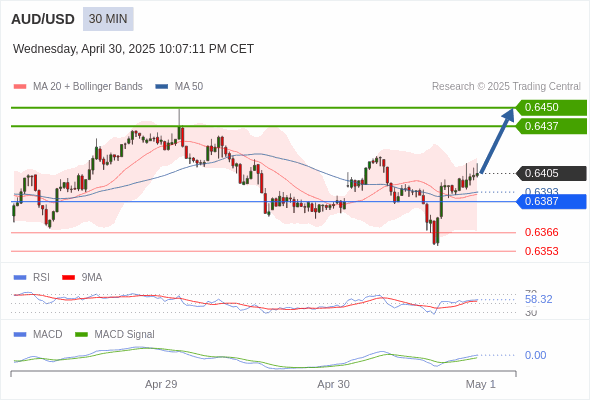Click the blue MA 50 legend swatch
Viewport: 590px width, 400px height.
click(162, 87)
